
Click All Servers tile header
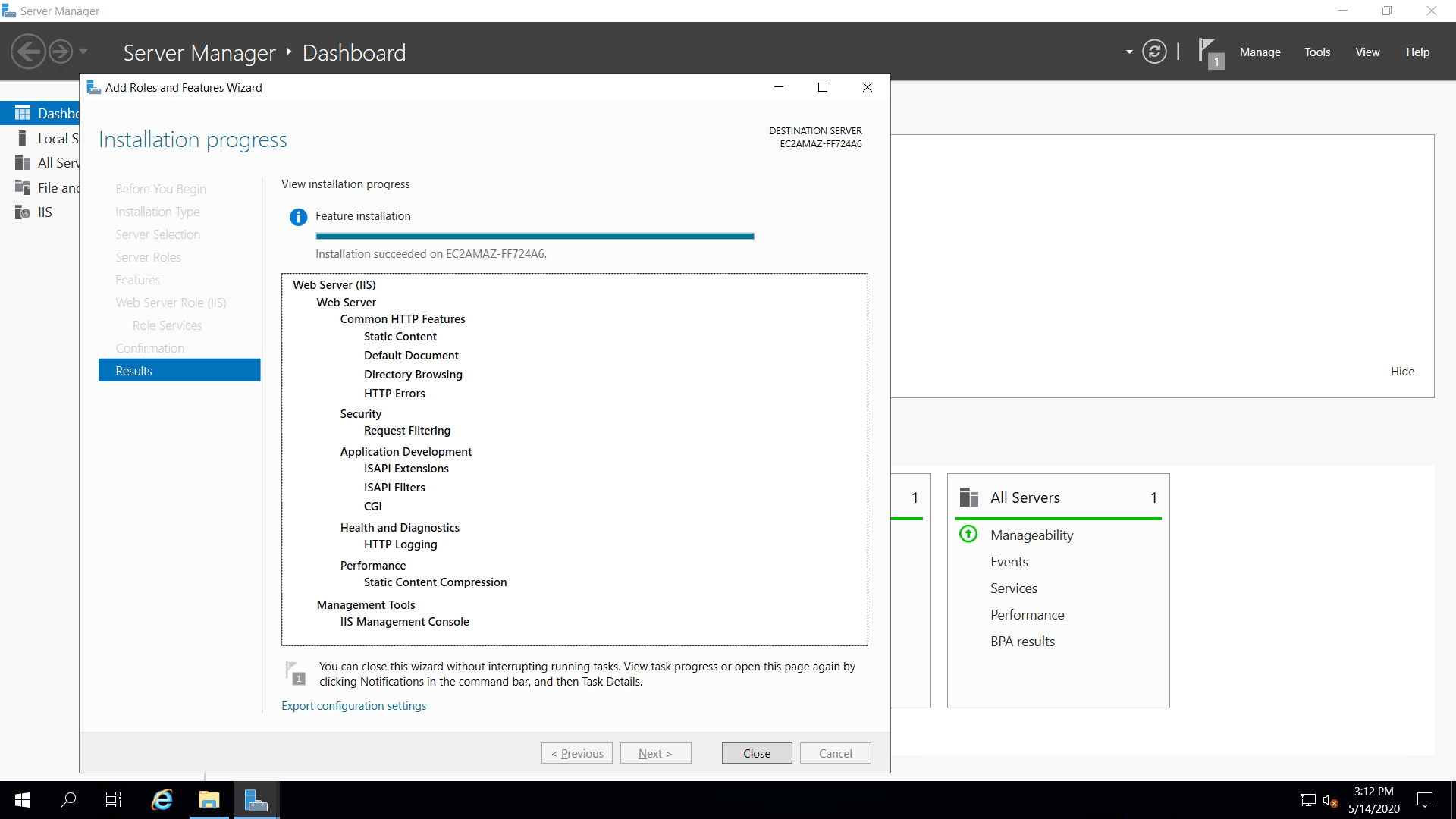pos(1058,497)
